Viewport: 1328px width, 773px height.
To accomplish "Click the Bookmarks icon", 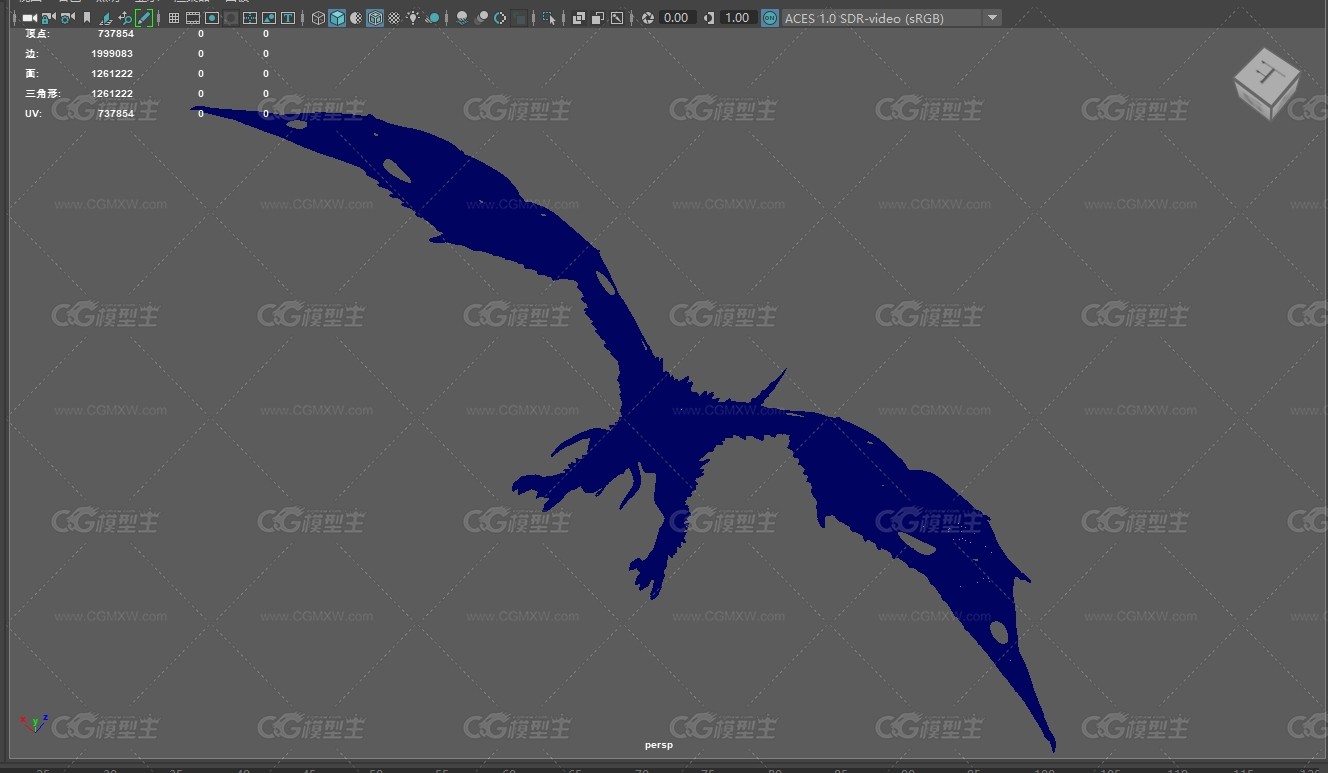I will pos(87,18).
